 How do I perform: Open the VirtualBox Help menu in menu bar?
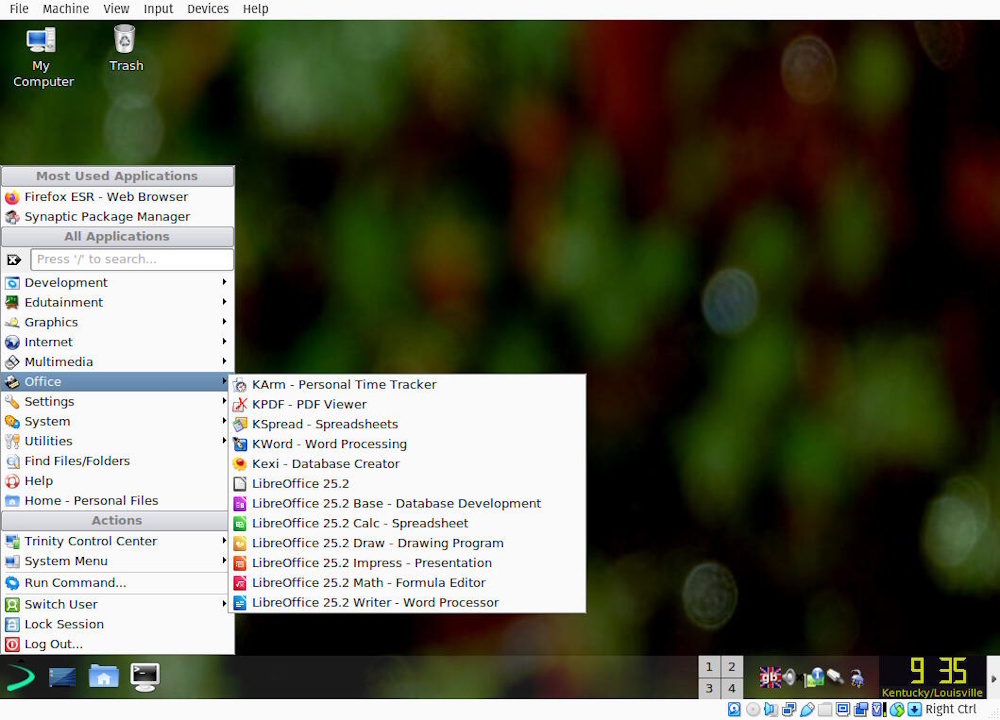[255, 9]
